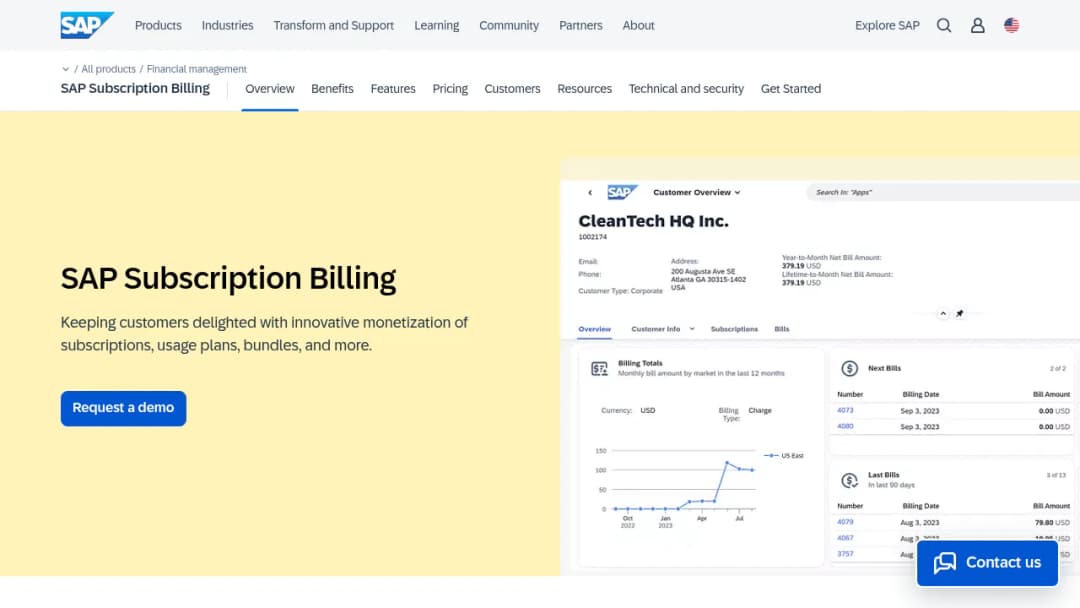Open bill number 4080
This screenshot has width=1080, height=608.
click(x=845, y=426)
